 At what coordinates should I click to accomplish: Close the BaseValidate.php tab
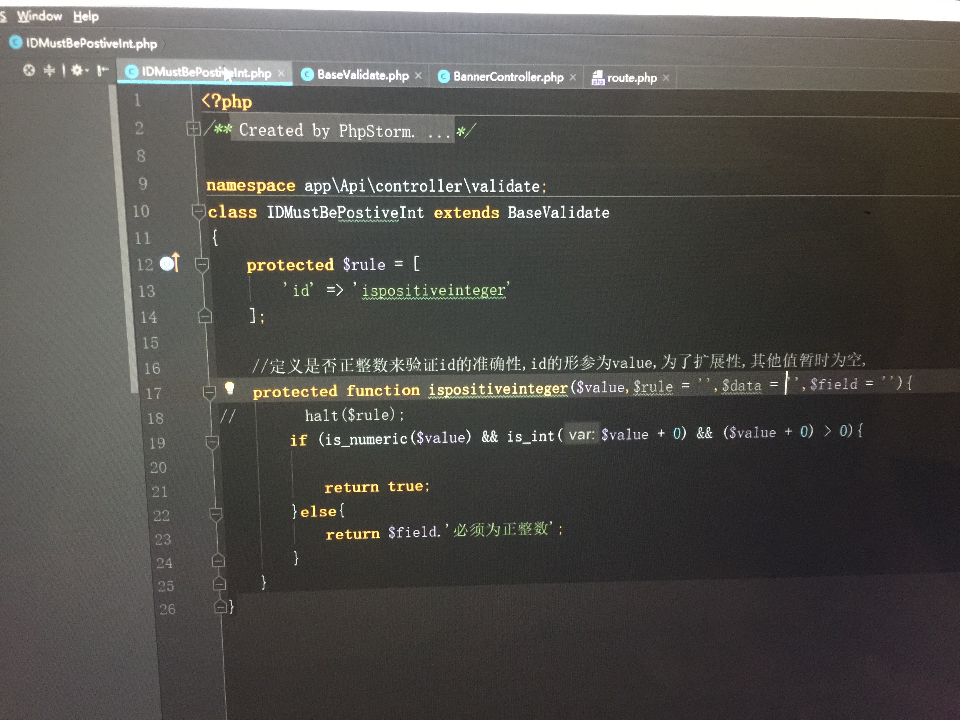(418, 75)
